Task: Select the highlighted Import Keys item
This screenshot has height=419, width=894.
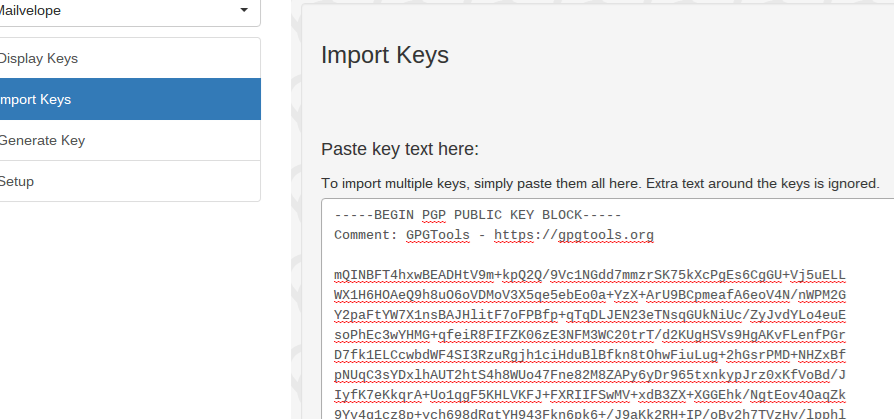Action: pos(130,99)
